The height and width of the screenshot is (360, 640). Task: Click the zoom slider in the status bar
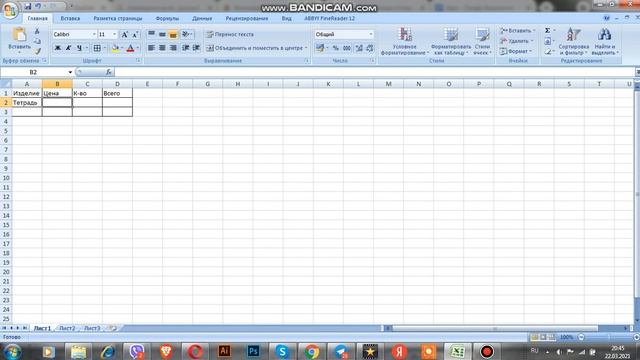[x=608, y=337]
